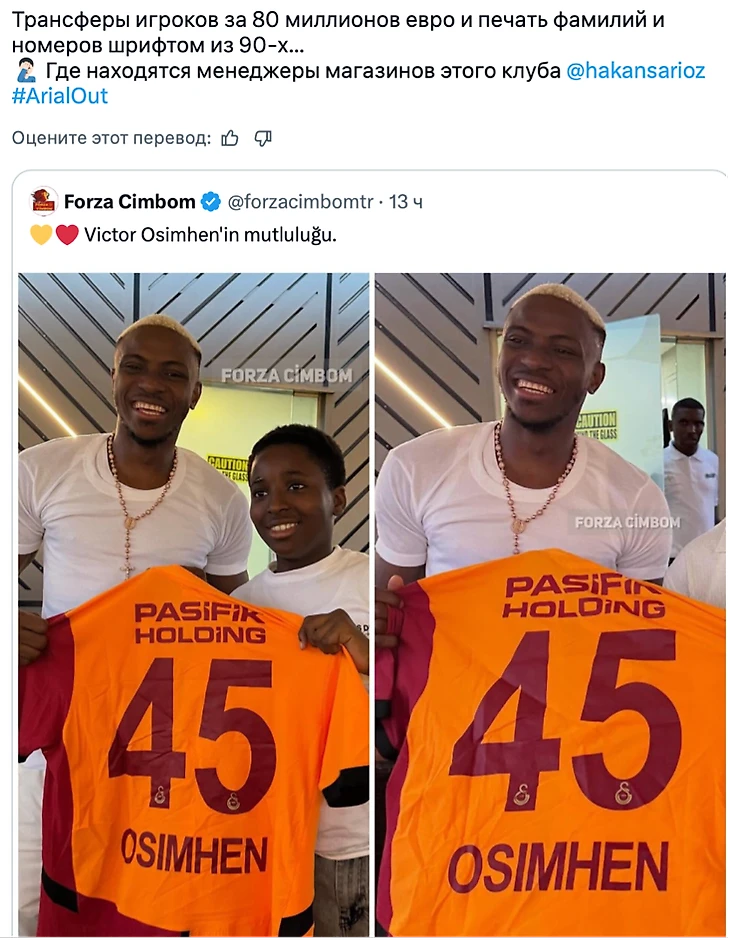
Task: Click the 'Оцените этот перевод' label
Action: coord(111,138)
